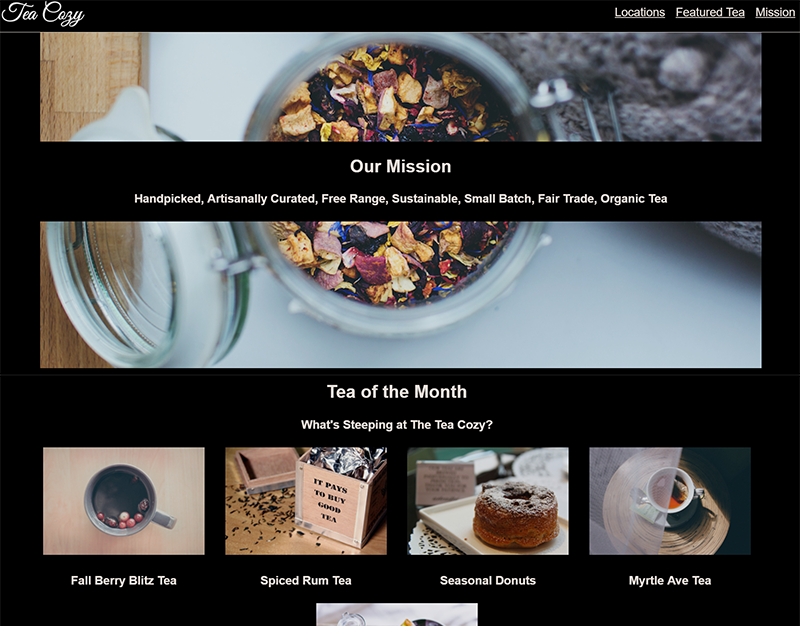This screenshot has width=800, height=626.
Task: Click the Seasonal Donuts caption
Action: [488, 581]
